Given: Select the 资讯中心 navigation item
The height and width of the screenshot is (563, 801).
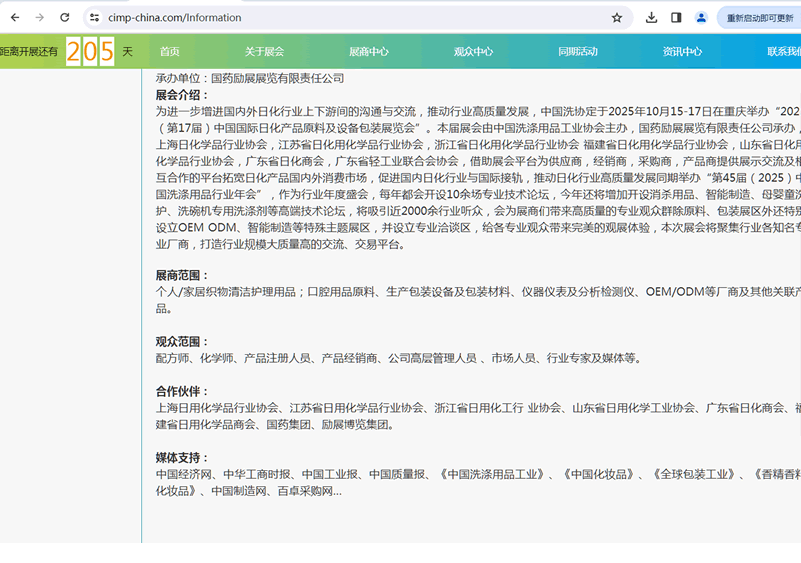Looking at the screenshot, I should click(x=682, y=52).
